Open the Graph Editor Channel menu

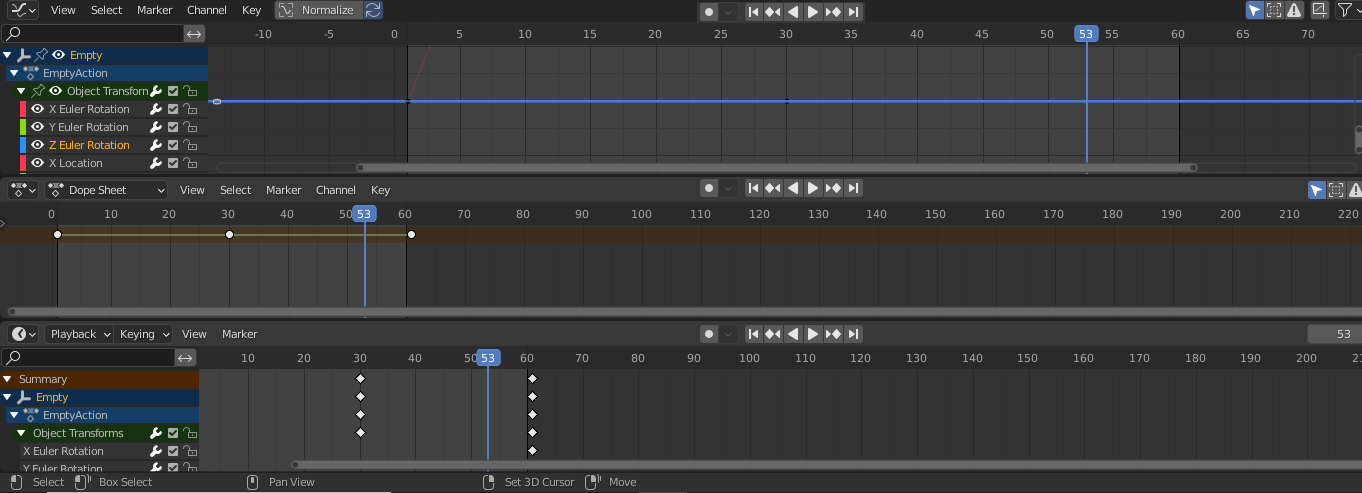click(x=207, y=10)
